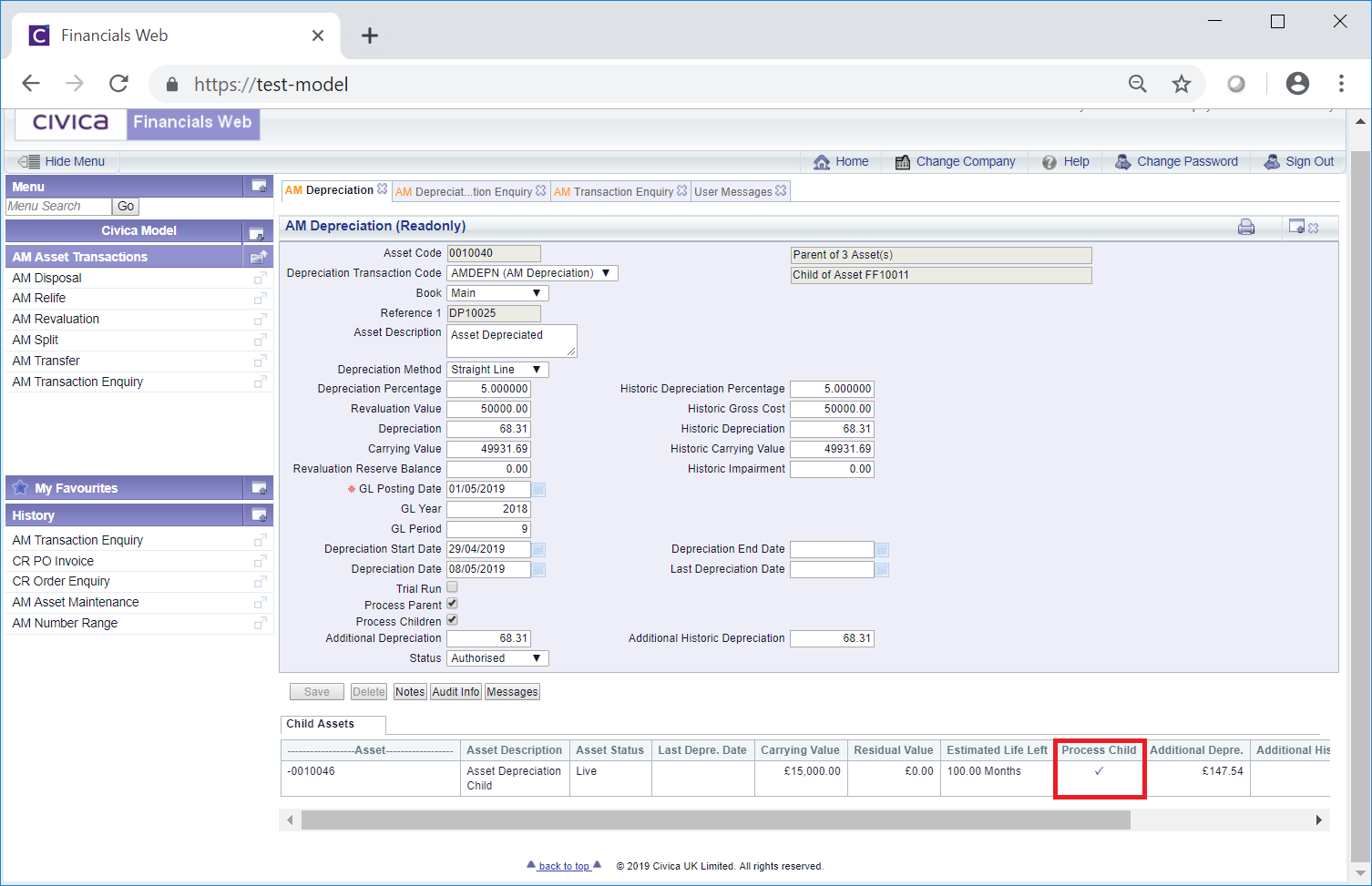Click the Go button next to Menu Search

coord(126,207)
